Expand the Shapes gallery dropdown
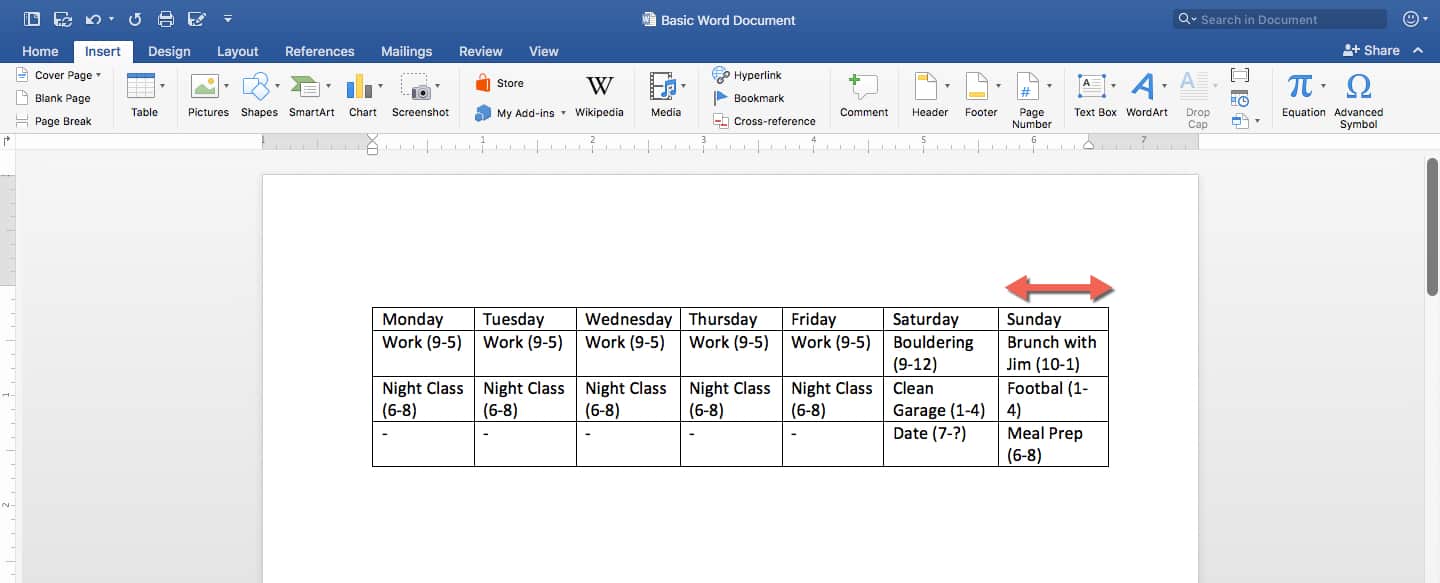 pos(278,87)
